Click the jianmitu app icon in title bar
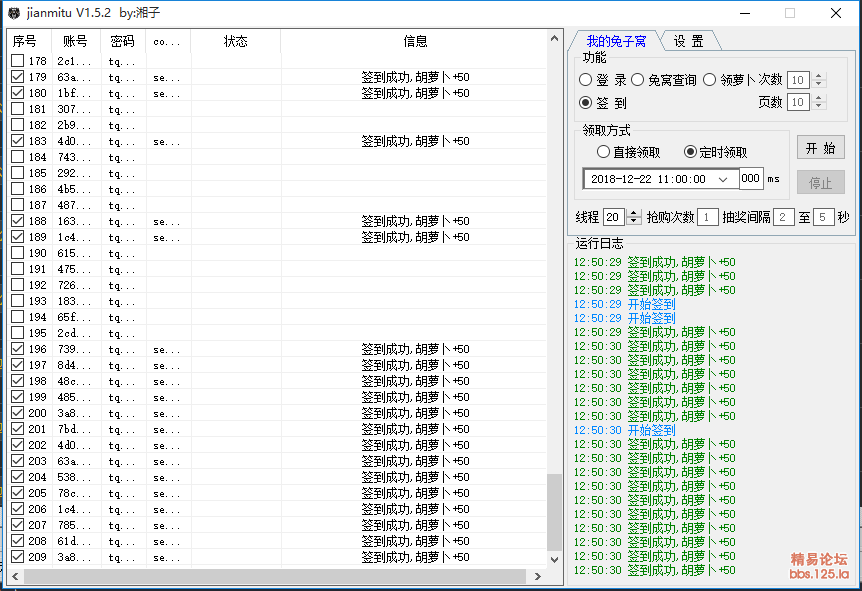The image size is (862, 591). tap(14, 13)
